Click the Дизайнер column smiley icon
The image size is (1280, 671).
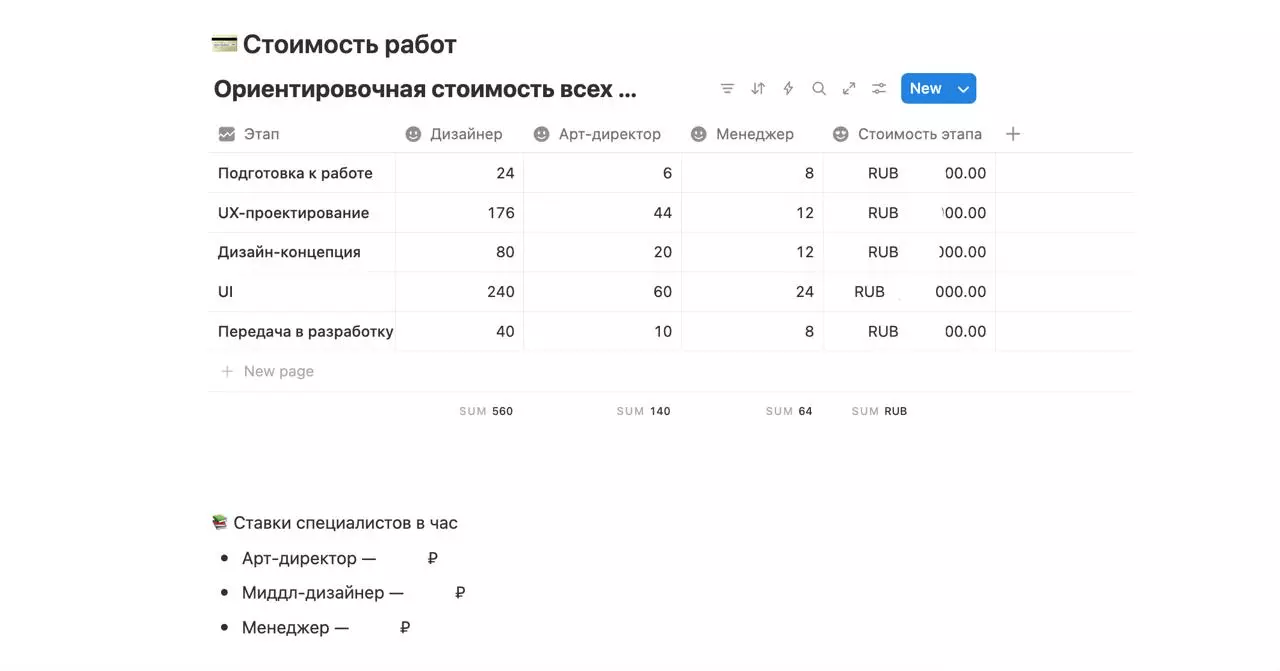tap(413, 134)
